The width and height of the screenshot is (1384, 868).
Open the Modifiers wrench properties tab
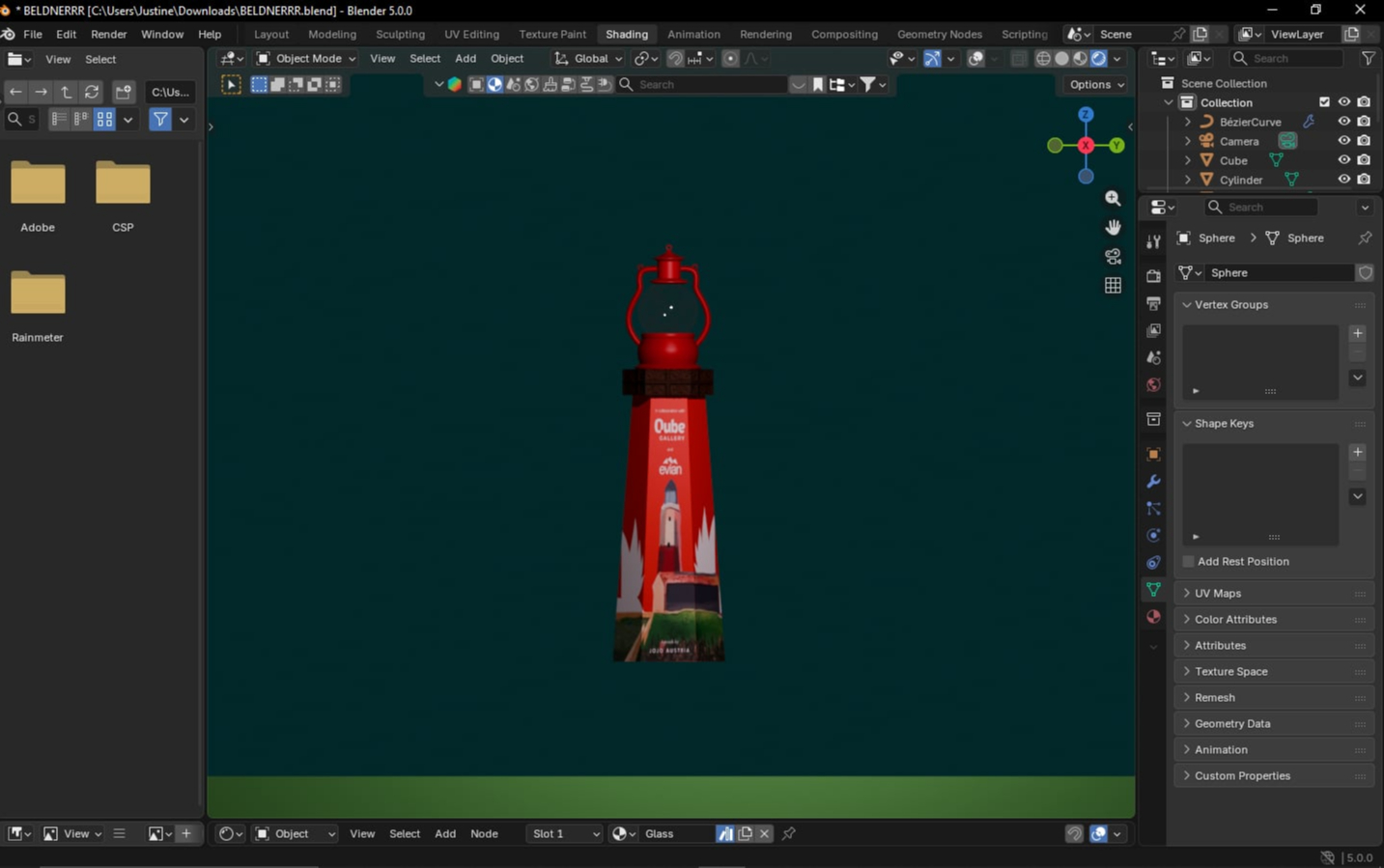1153,481
